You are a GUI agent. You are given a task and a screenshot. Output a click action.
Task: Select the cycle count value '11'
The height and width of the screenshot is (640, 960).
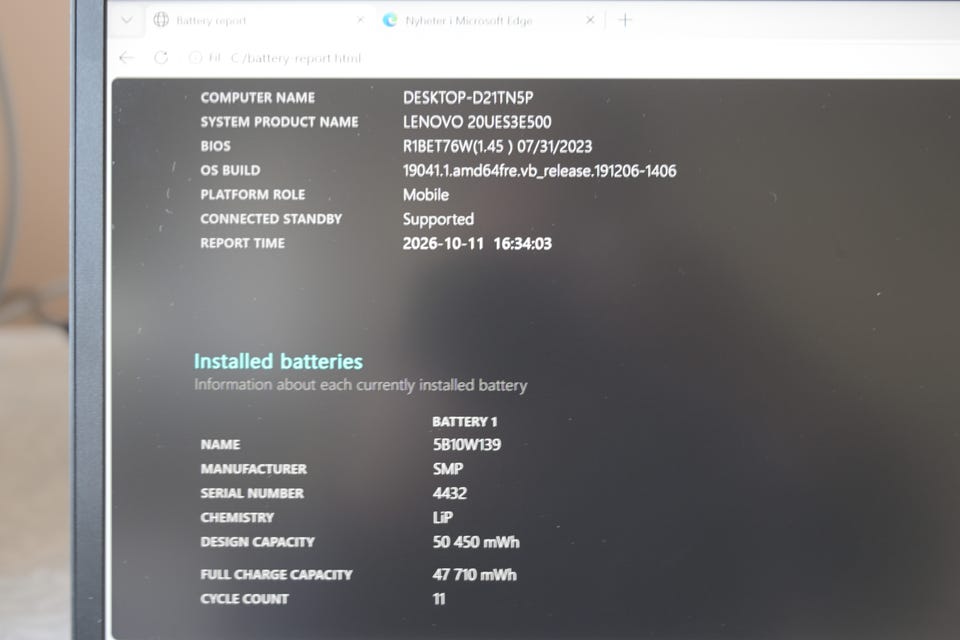pos(439,599)
